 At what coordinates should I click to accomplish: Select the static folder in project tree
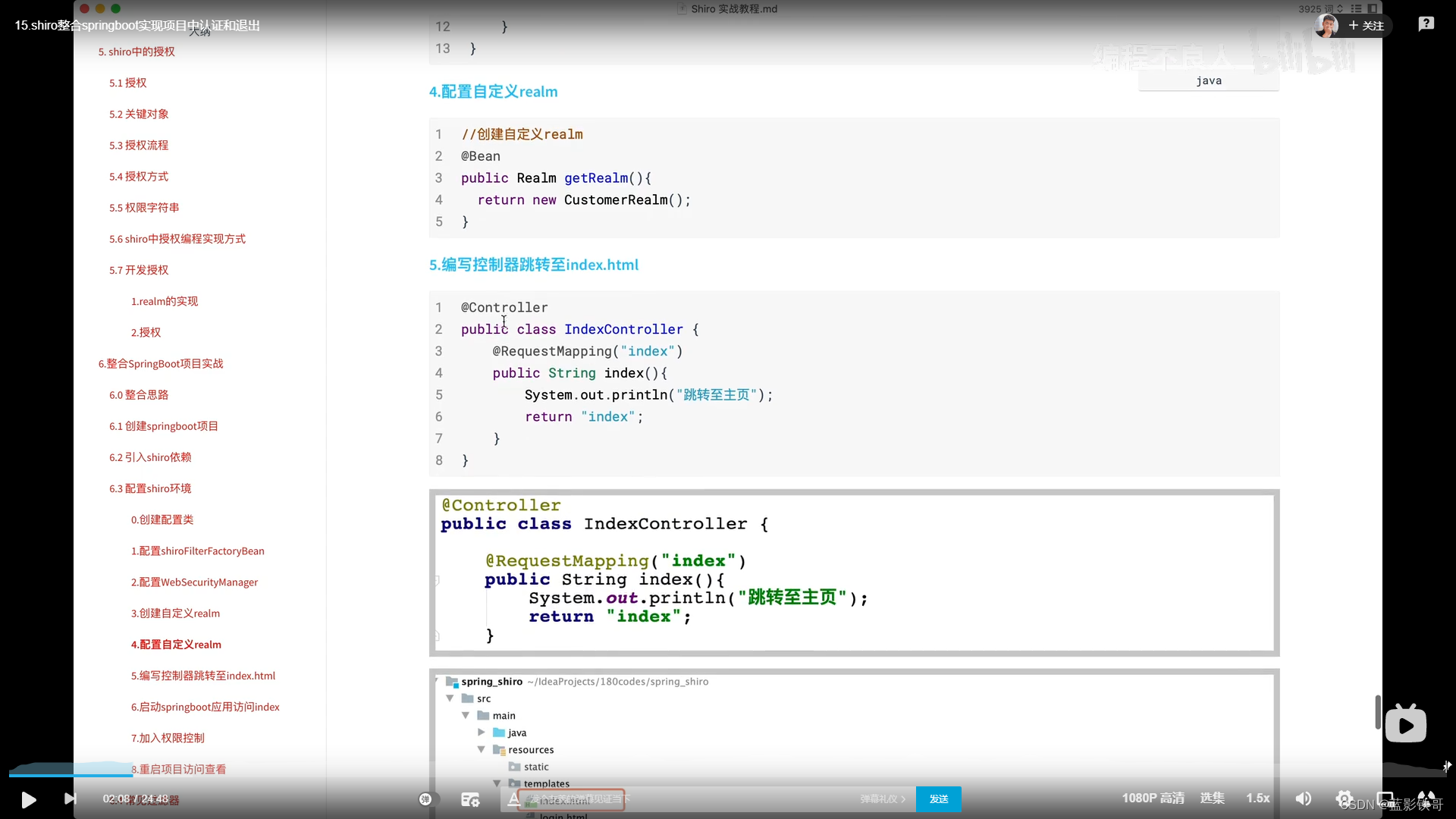pos(529,767)
